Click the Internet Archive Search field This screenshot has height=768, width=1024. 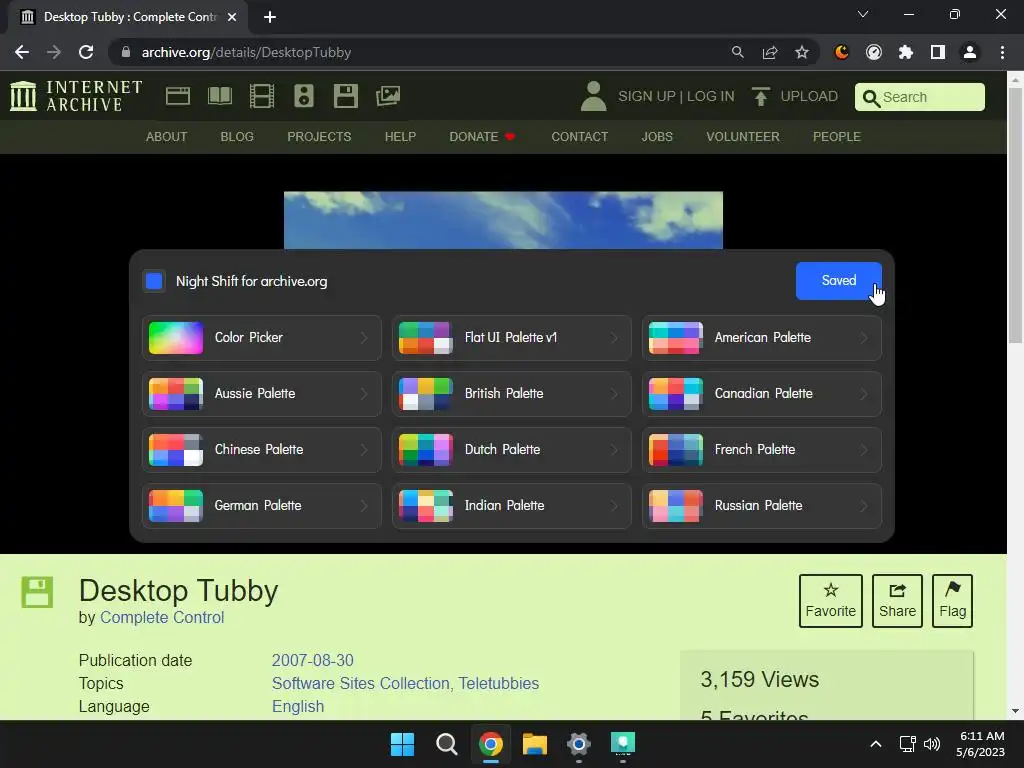920,97
